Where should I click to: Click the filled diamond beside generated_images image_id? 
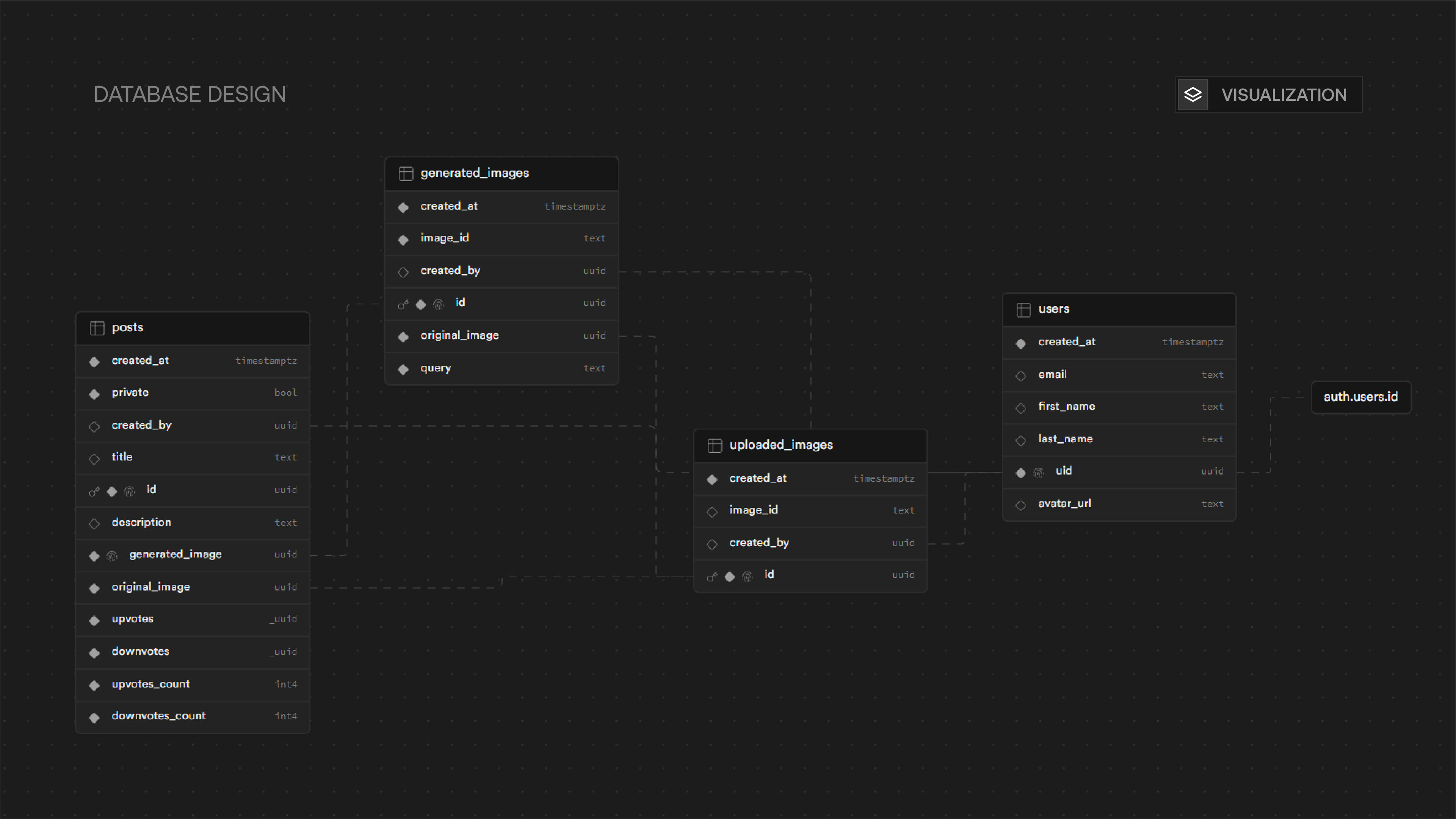[x=403, y=240]
